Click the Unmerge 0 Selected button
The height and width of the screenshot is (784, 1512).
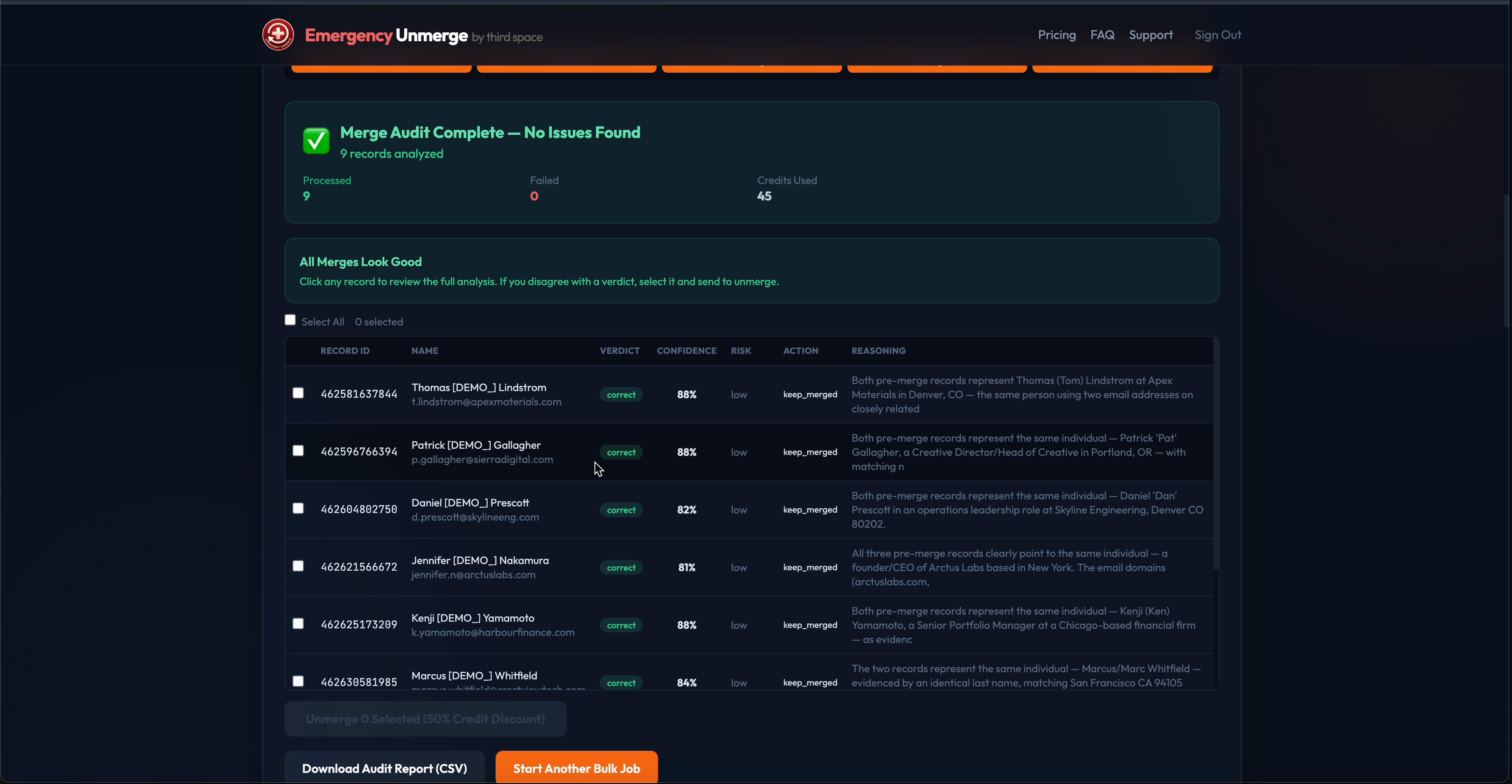425,719
